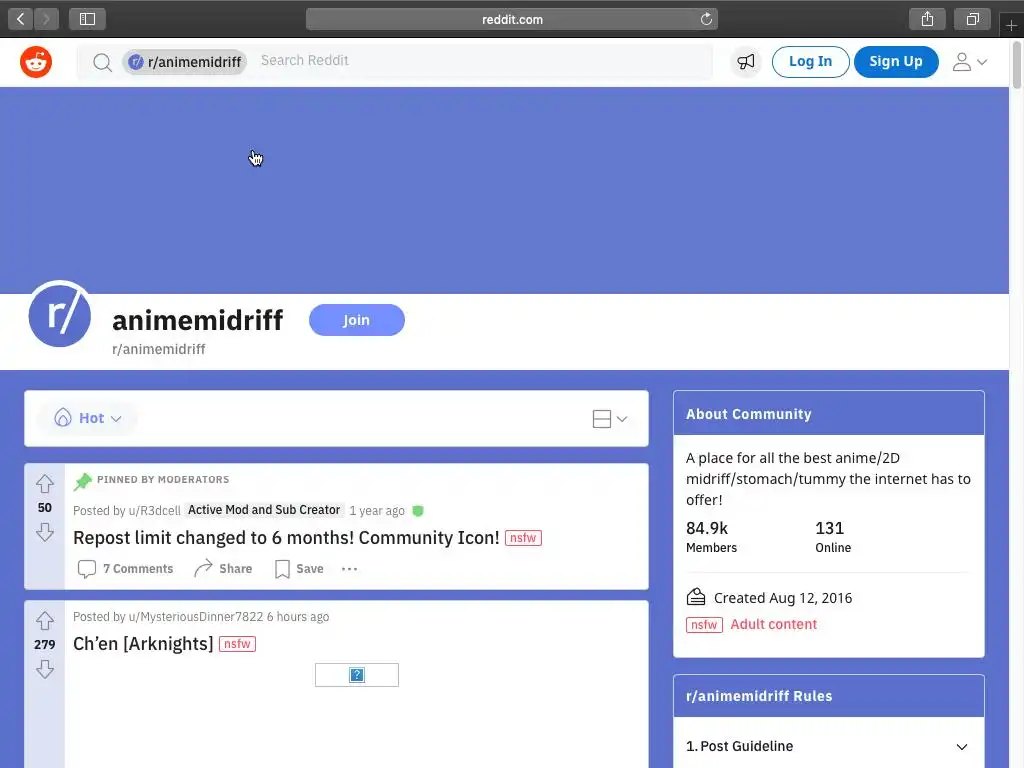Click the animemidriff community avatar icon
The width and height of the screenshot is (1024, 768).
(59, 315)
